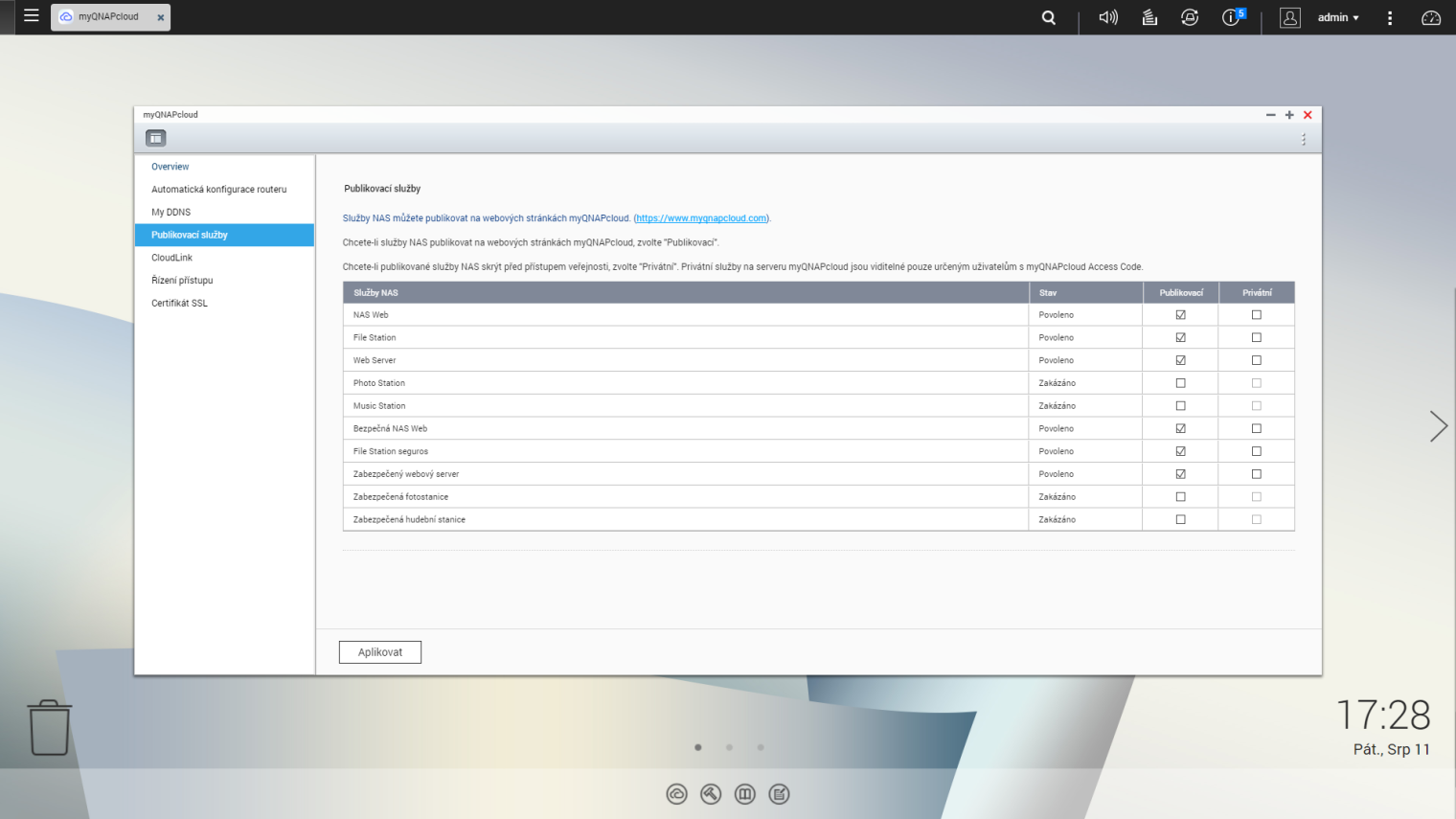Screen dimensions: 1456x819
Task: Go to first desktop page dot
Action: tap(698, 747)
